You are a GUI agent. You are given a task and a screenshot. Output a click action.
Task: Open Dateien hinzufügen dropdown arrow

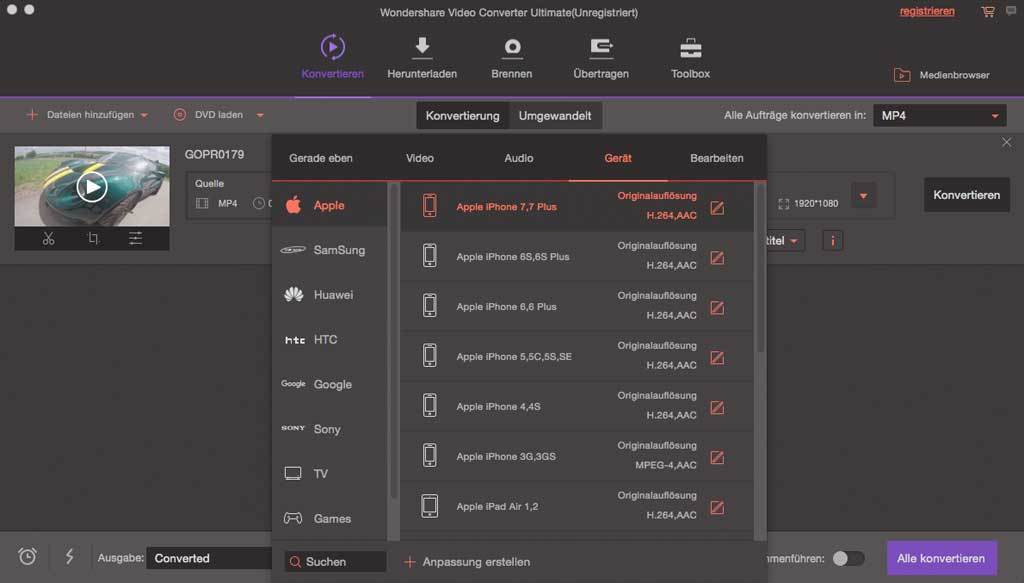[x=144, y=116]
